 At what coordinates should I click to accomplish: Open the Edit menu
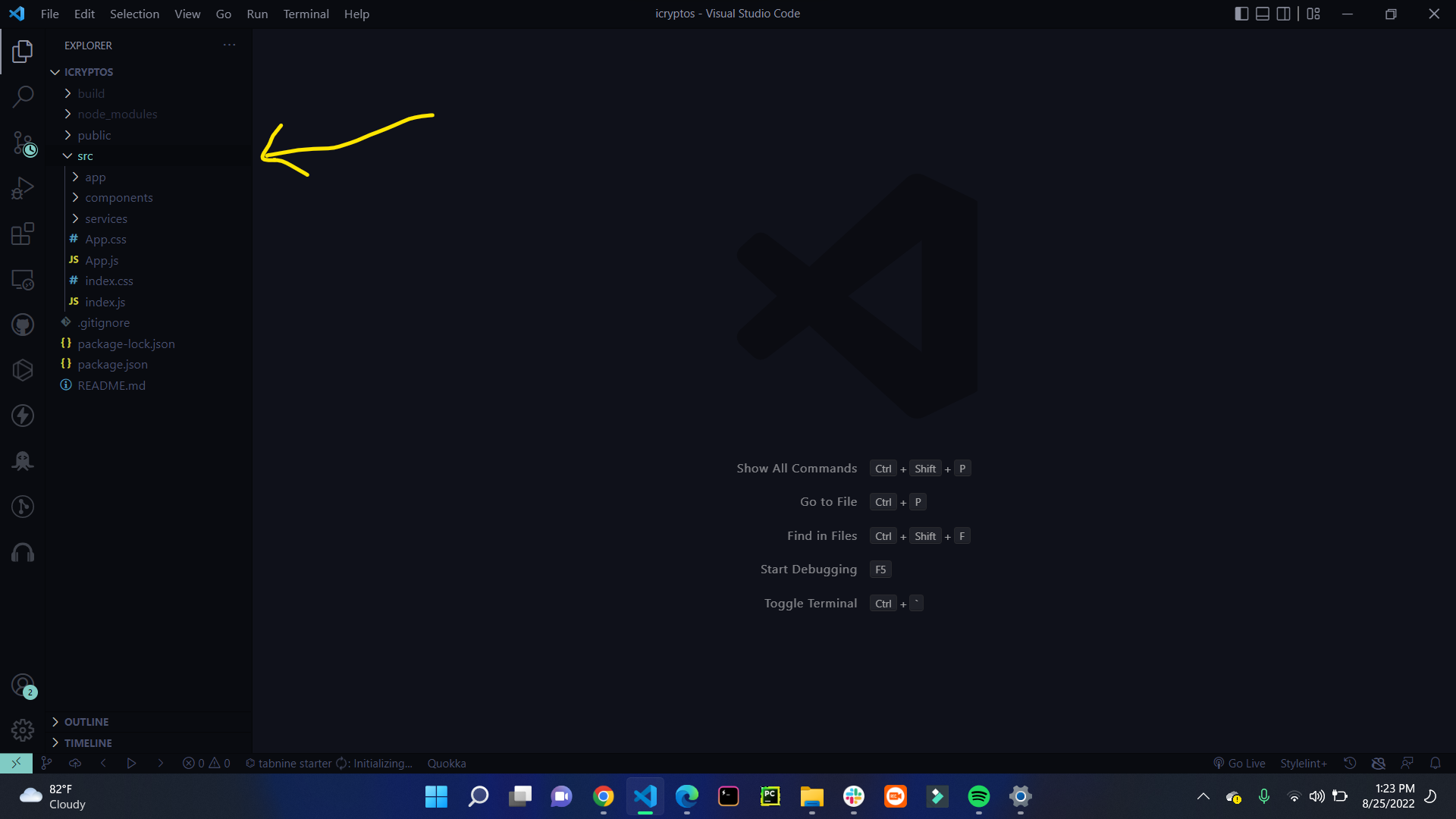(x=84, y=14)
